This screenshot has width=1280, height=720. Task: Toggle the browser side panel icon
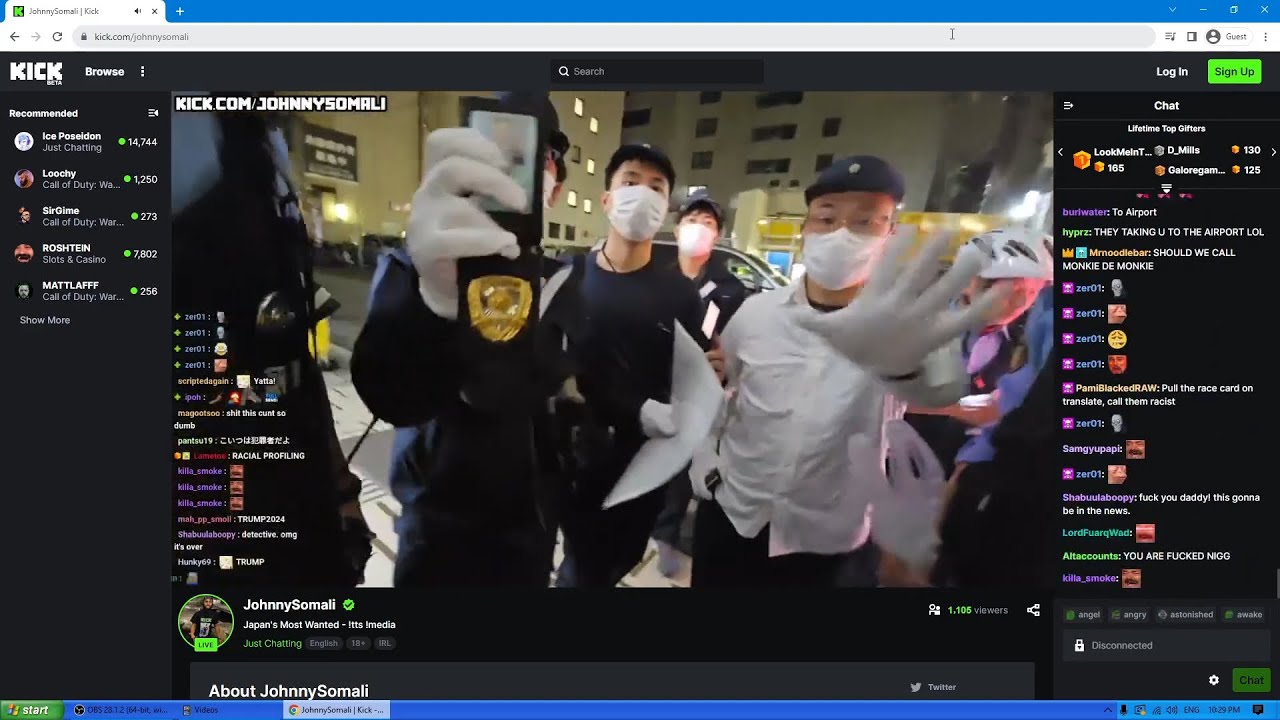click(1191, 36)
